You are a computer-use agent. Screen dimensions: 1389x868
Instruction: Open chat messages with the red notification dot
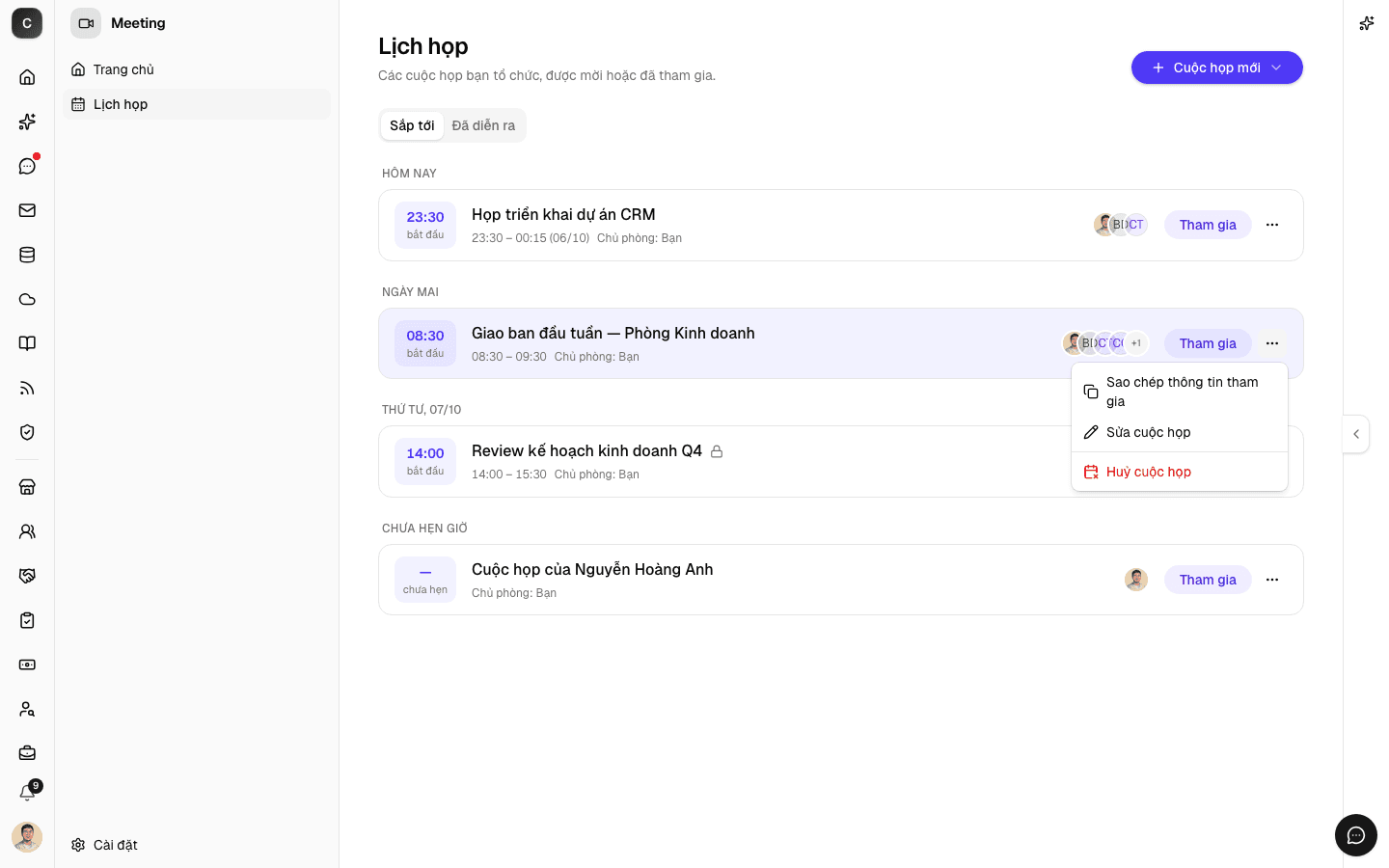[27, 166]
